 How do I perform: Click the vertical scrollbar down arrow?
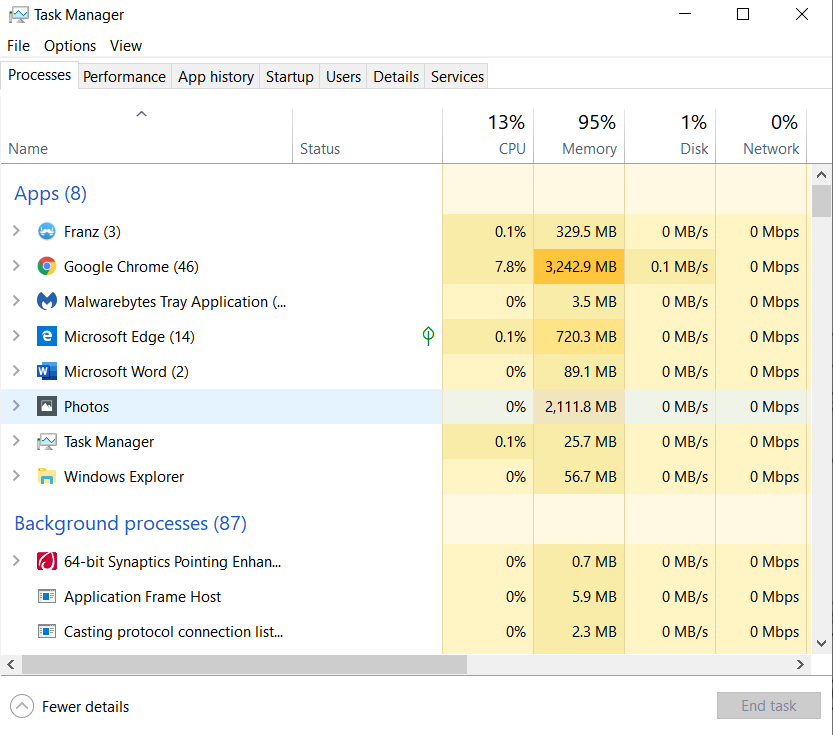tap(821, 643)
